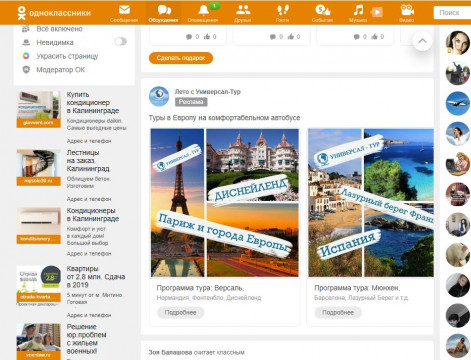471x360 pixels.
Task: Open Украсить страницу link
Action: pos(67,56)
